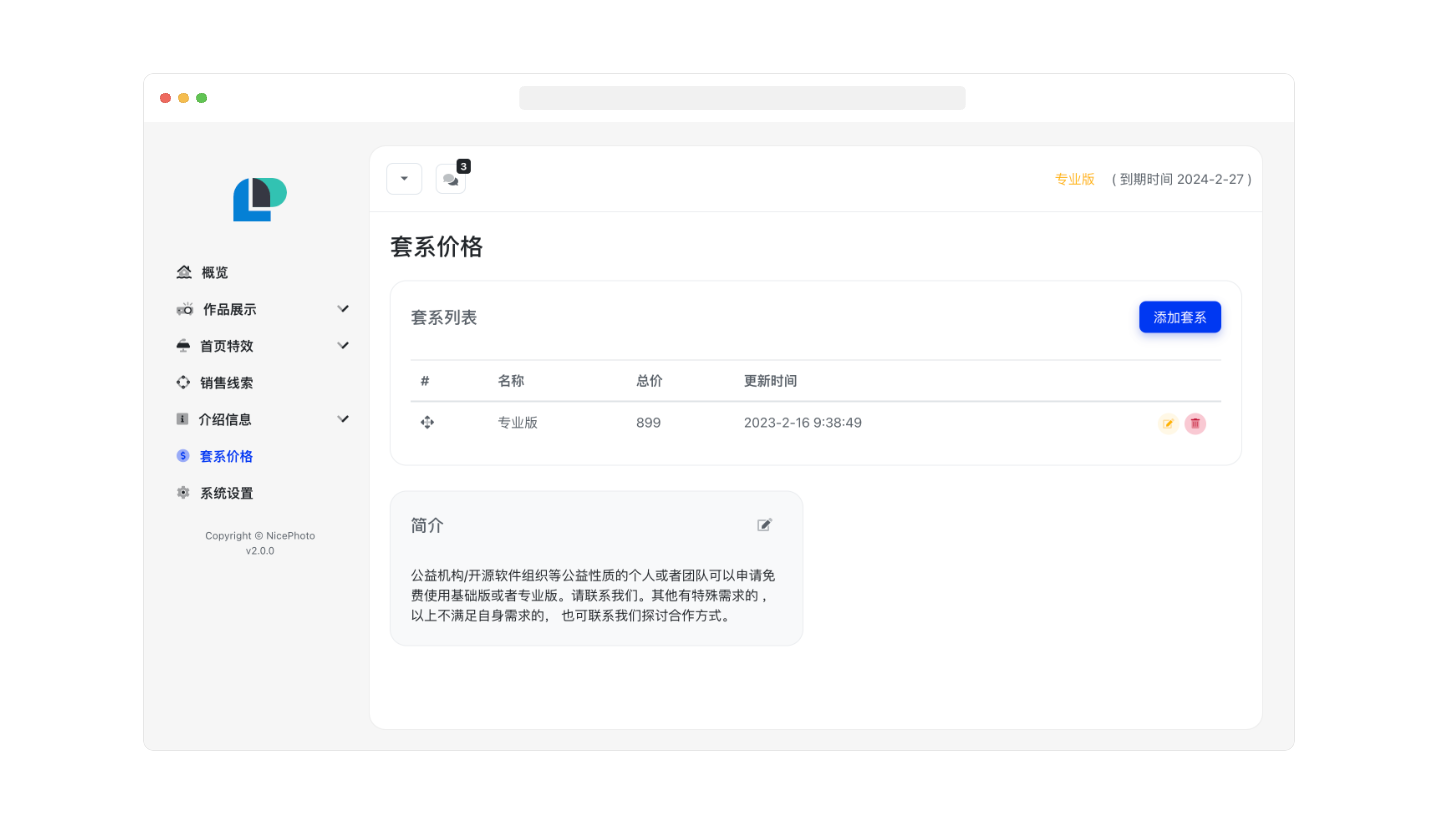Edit the 简介 card content
The width and height of the screenshot is (1438, 829).
[x=765, y=525]
